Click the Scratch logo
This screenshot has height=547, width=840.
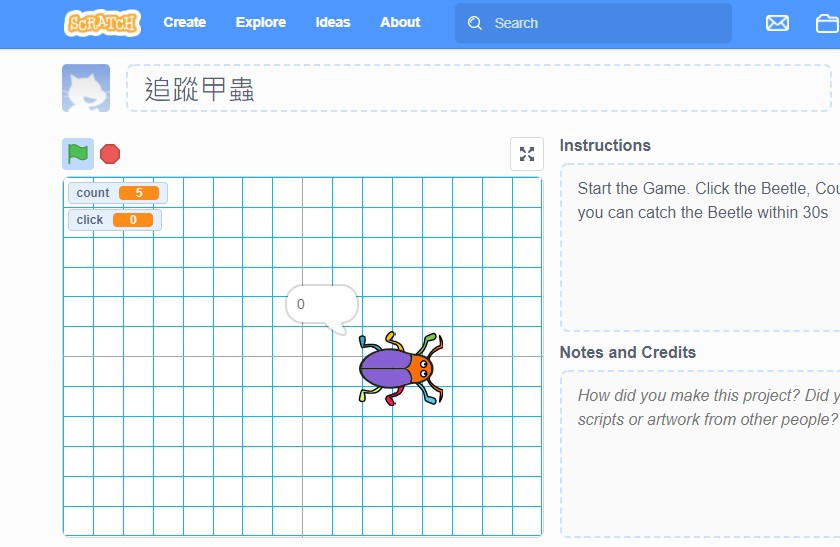pyautogui.click(x=102, y=23)
